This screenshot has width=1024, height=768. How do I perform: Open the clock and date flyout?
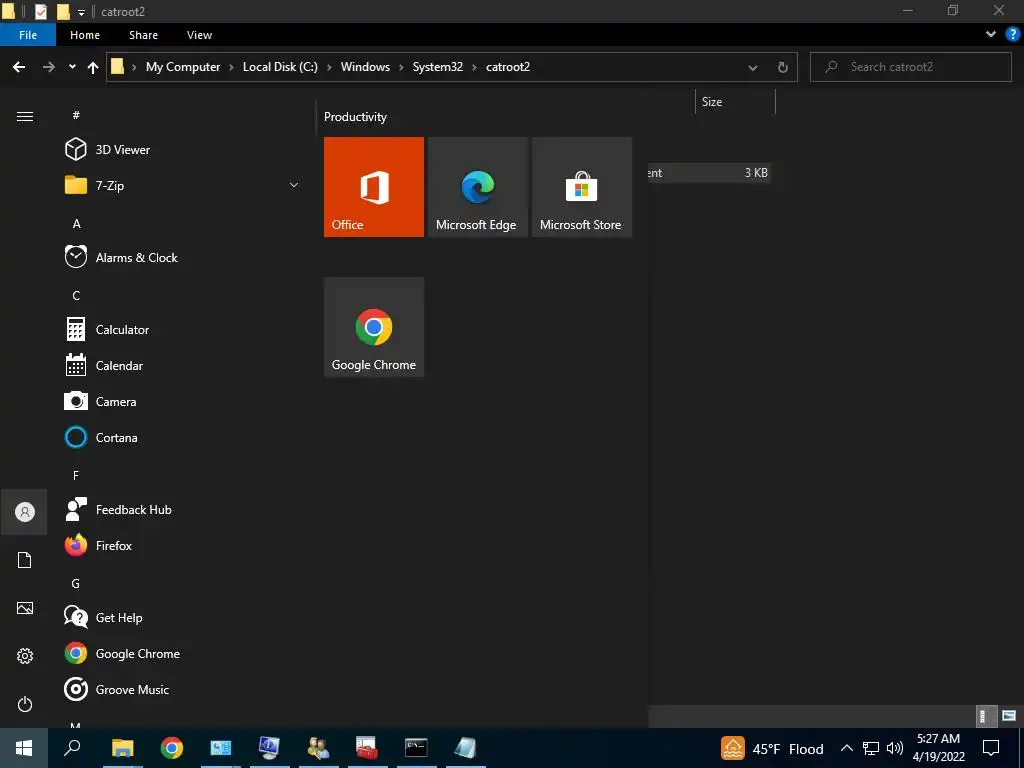pyautogui.click(x=938, y=748)
